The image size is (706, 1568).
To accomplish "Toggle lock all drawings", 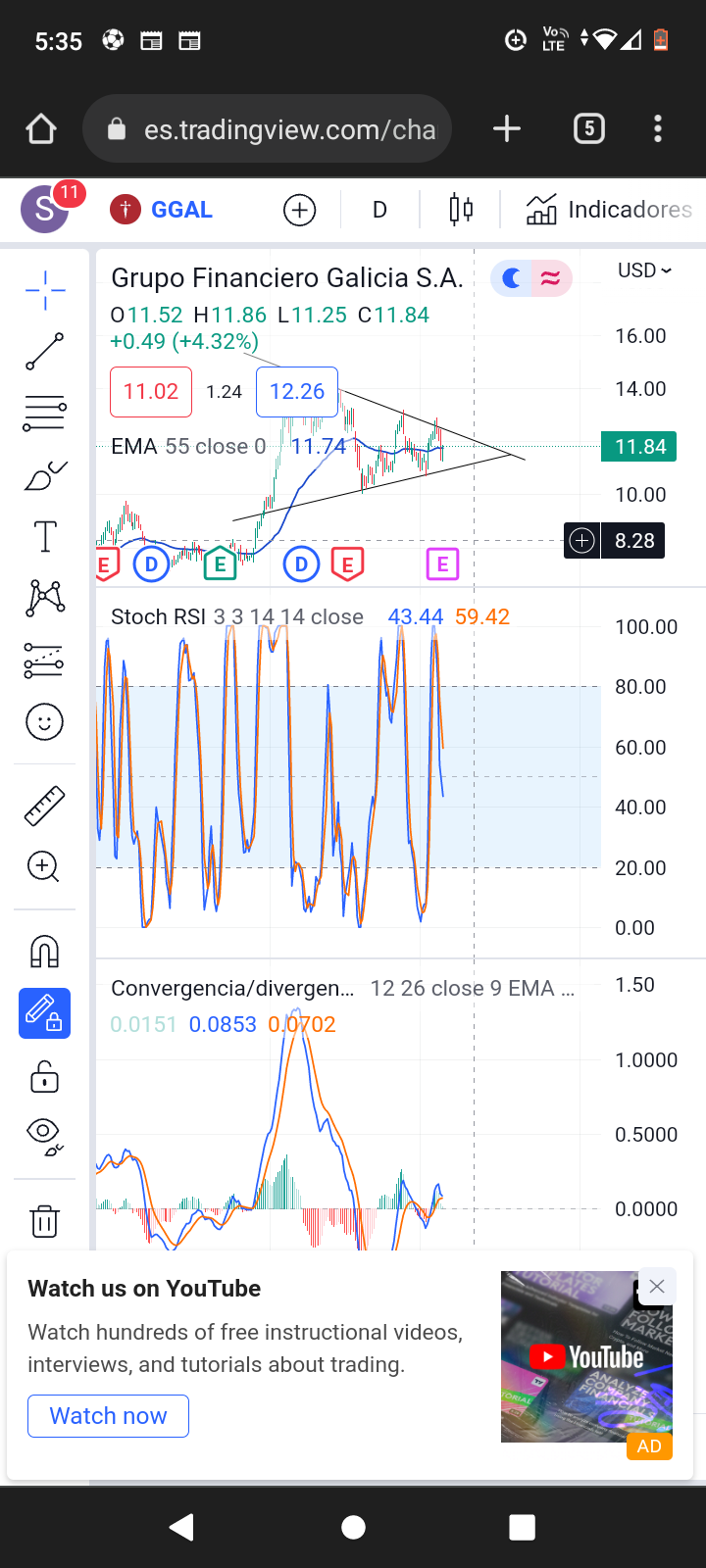I will pyautogui.click(x=44, y=1076).
